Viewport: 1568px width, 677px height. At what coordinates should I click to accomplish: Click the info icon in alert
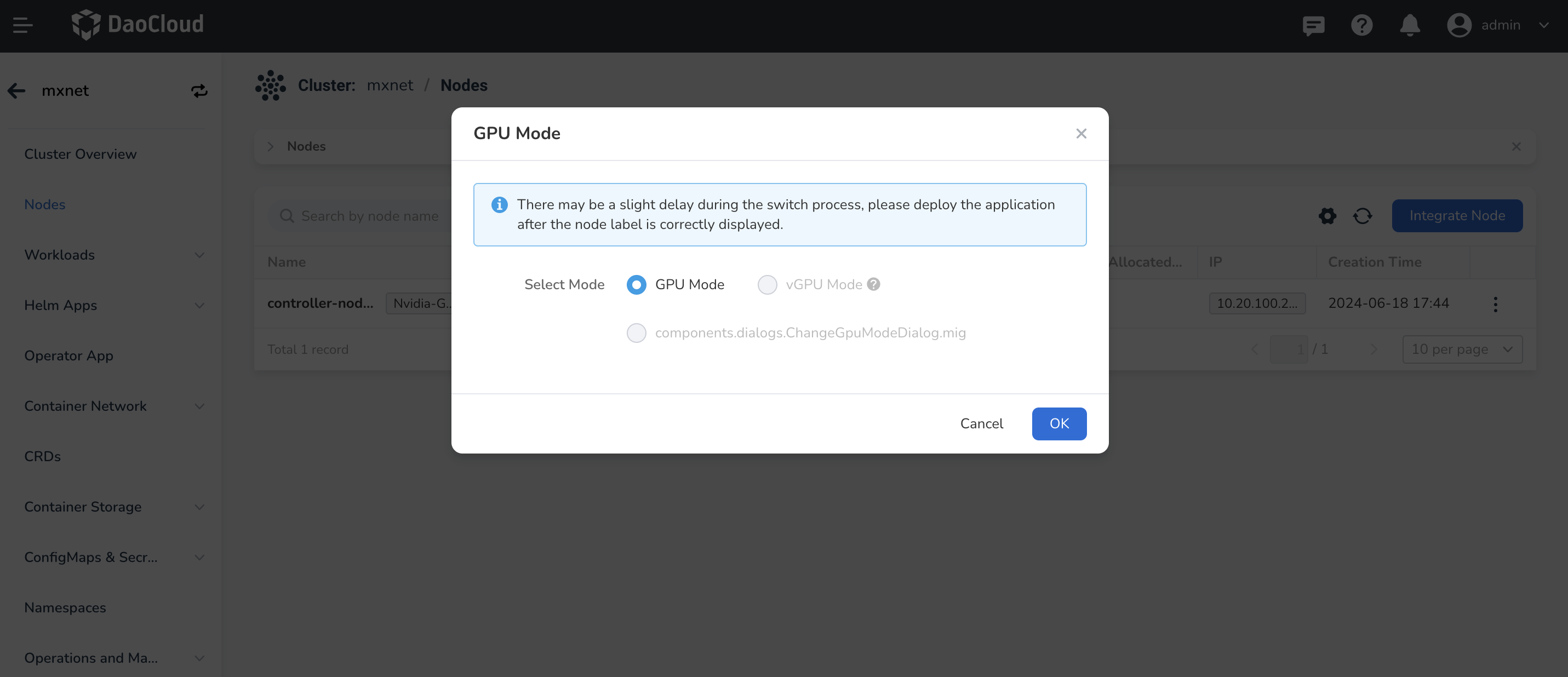tap(499, 204)
